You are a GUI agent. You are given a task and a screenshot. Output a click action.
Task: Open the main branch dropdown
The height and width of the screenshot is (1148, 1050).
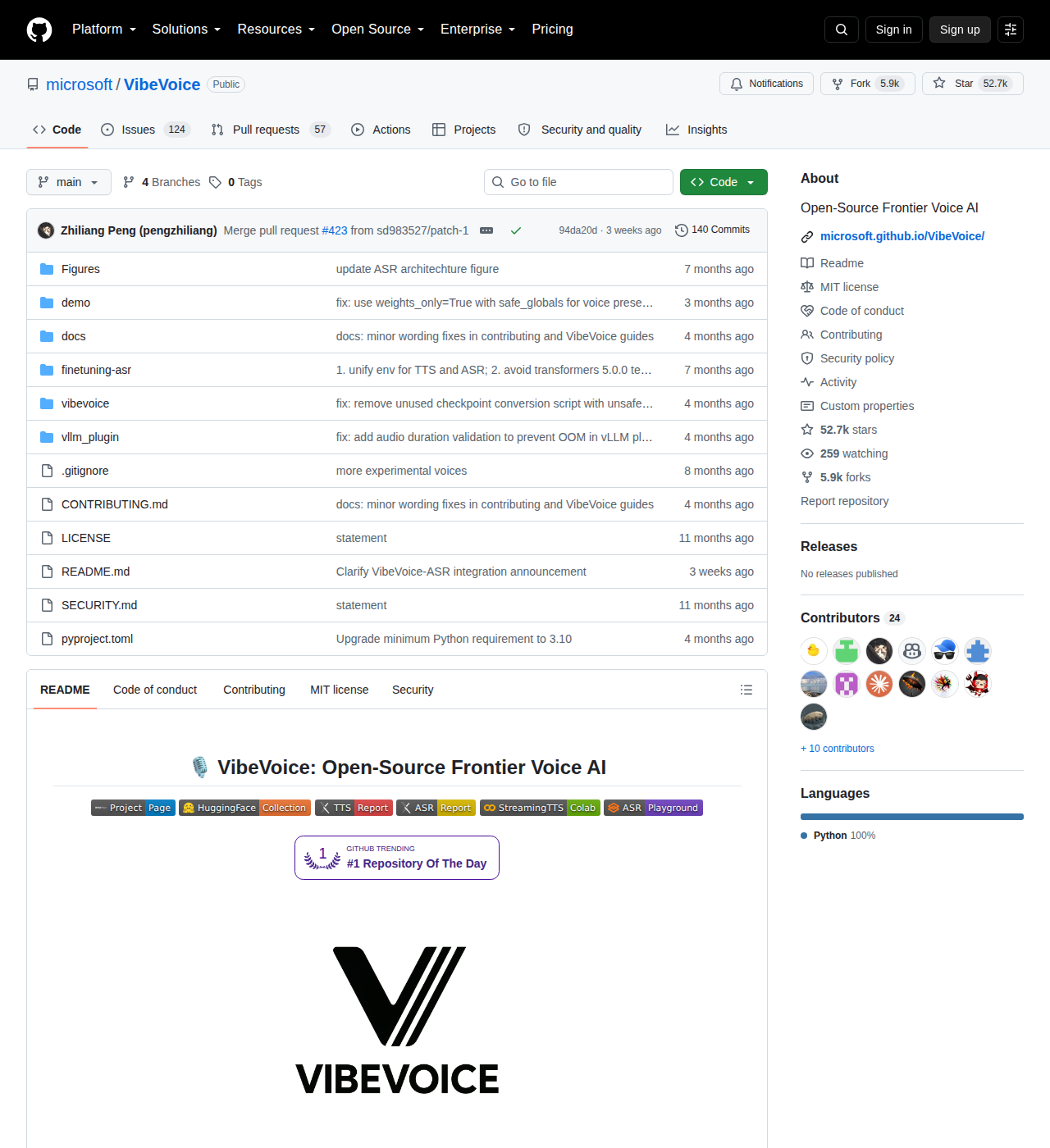coord(69,182)
